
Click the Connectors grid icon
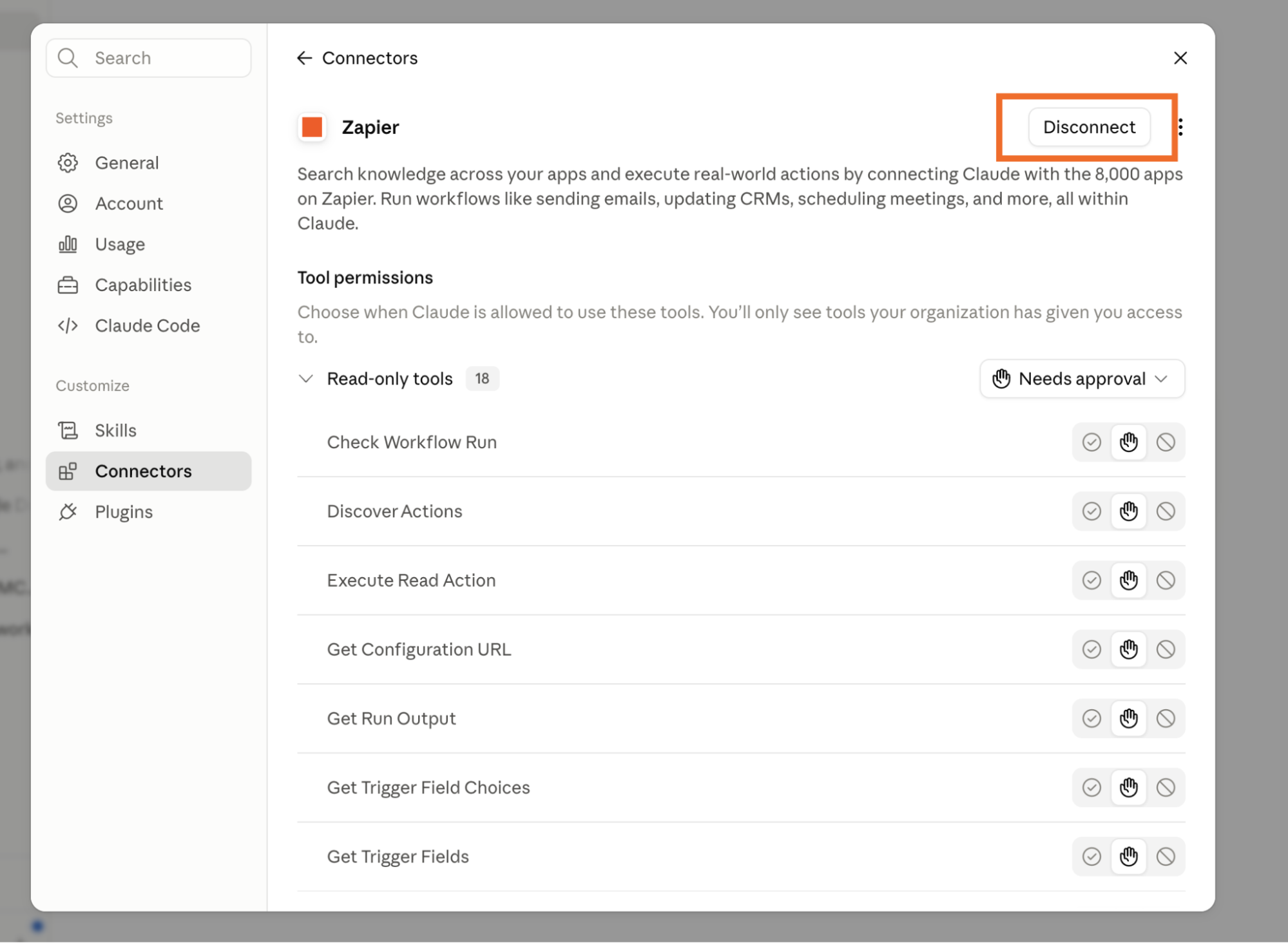pos(68,471)
